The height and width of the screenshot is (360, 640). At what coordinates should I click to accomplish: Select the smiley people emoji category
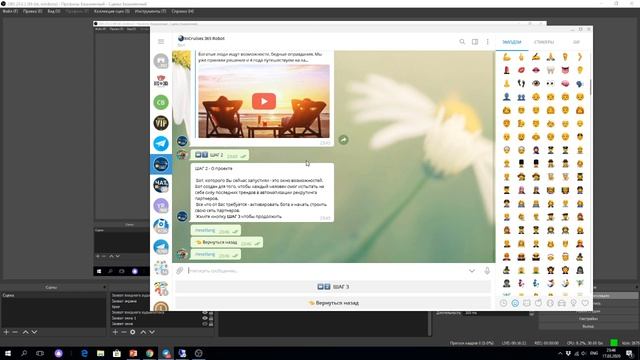click(515, 303)
